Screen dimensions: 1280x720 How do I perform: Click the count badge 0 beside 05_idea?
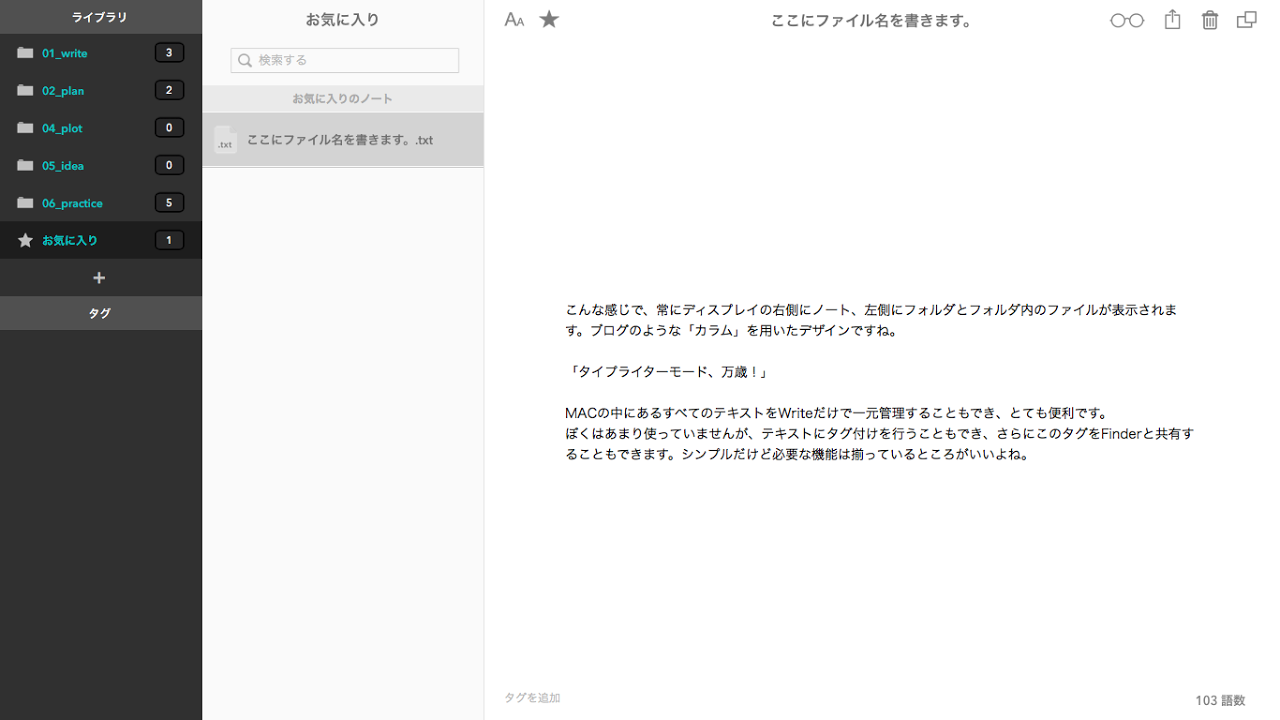coord(169,165)
